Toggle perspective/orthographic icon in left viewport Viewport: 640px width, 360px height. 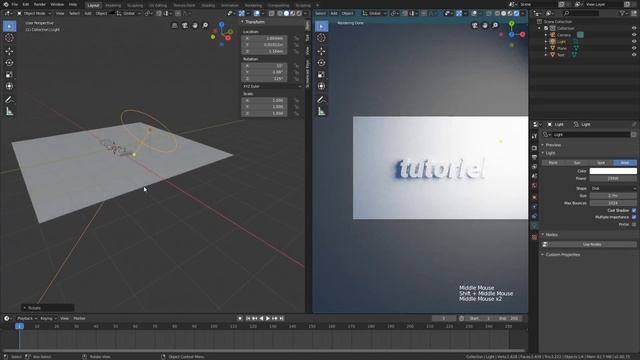click(174, 25)
